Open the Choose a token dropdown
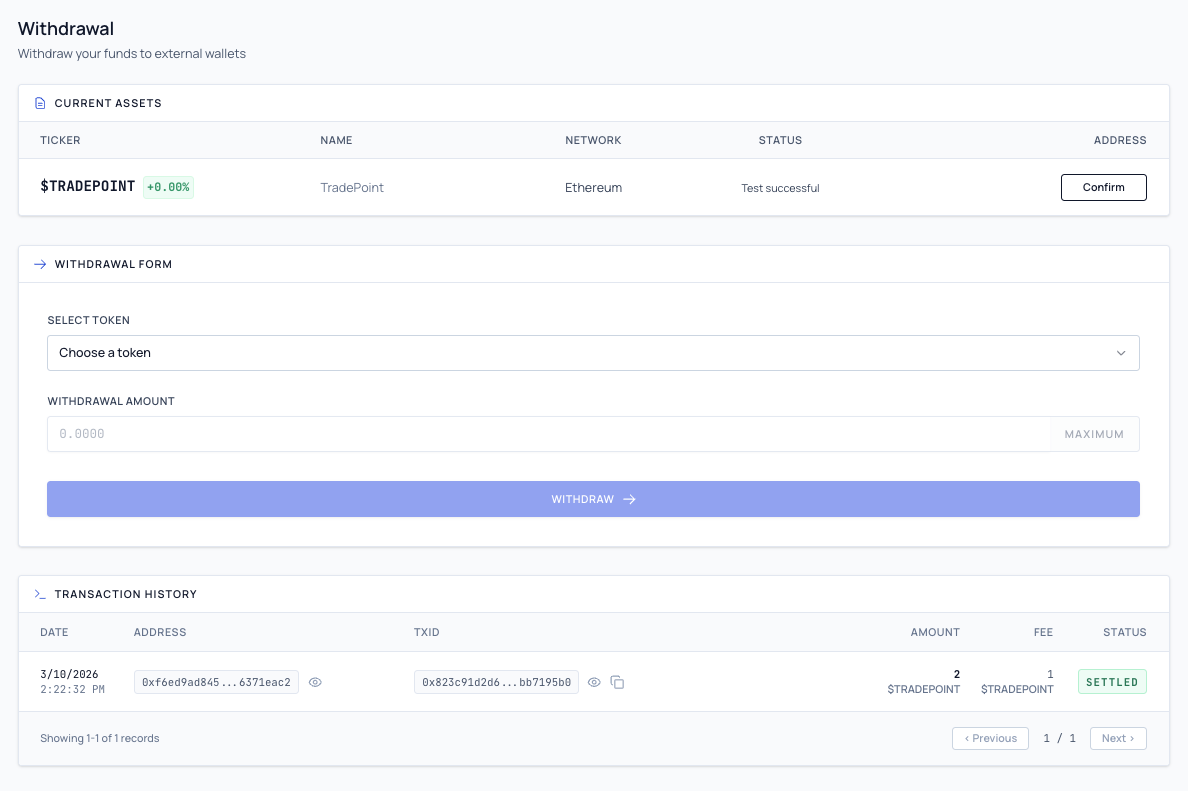The height and width of the screenshot is (791, 1188). (x=593, y=353)
